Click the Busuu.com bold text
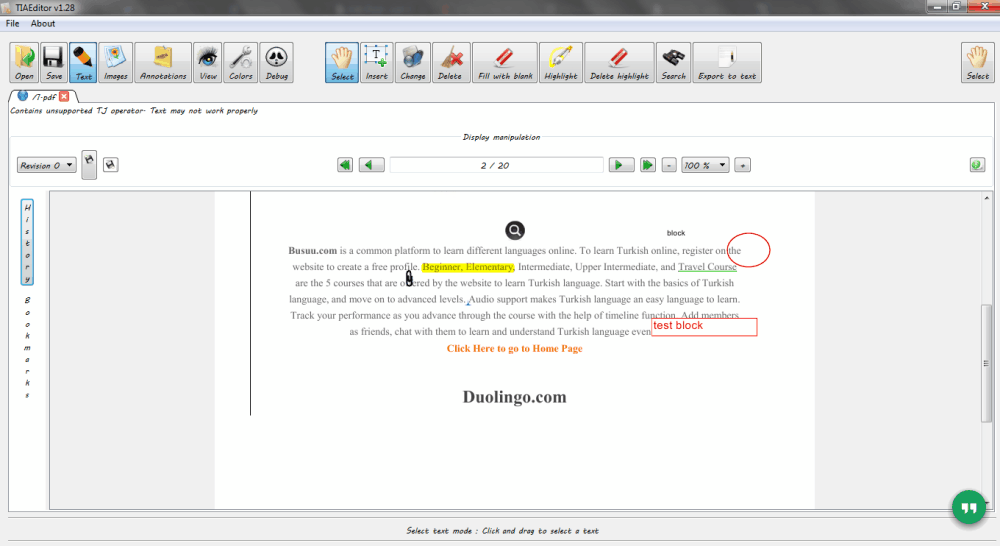Image resolution: width=1000 pixels, height=546 pixels. pyautogui.click(x=312, y=251)
